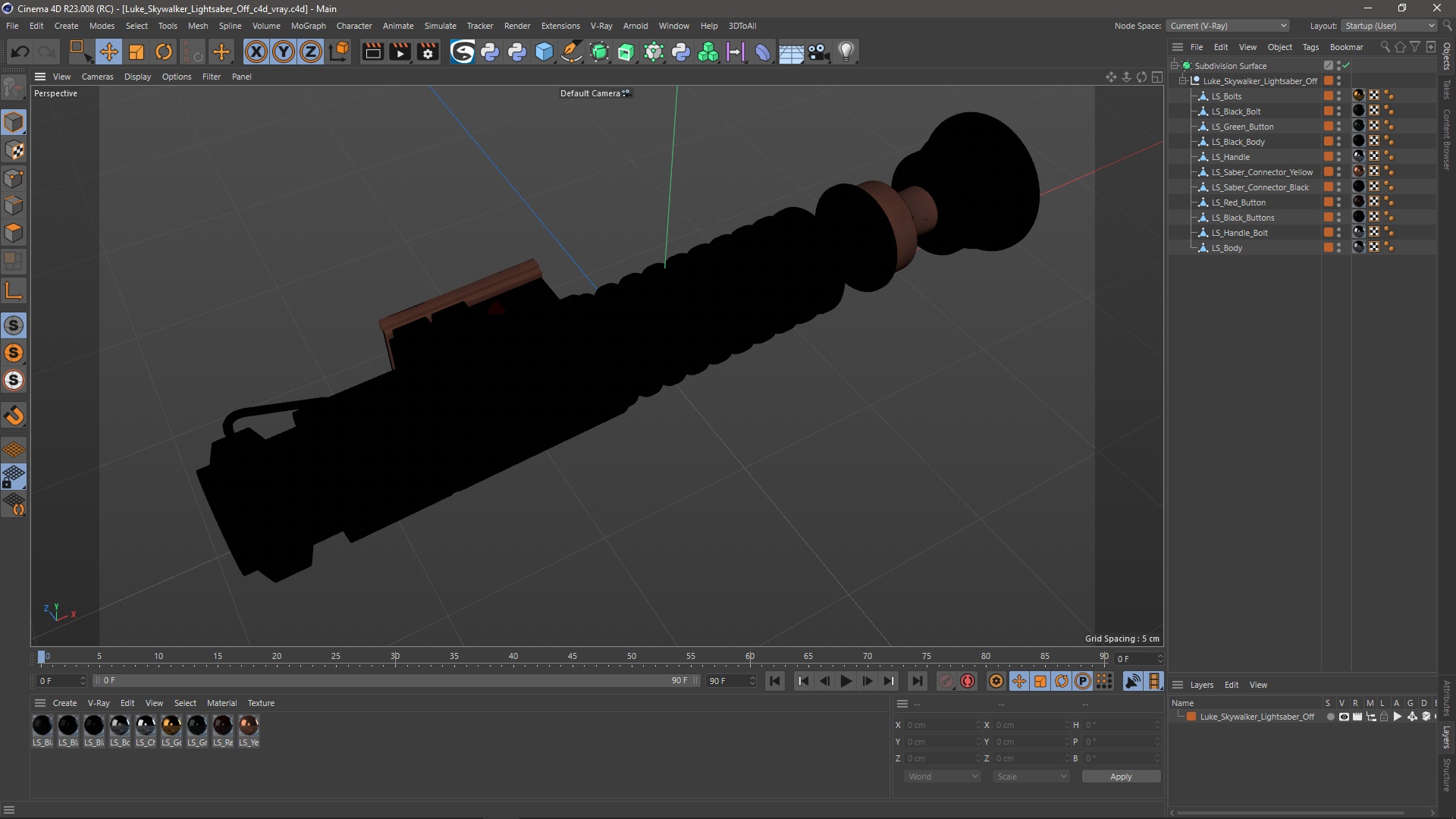Toggle Subdivision Surface enable checkmark
This screenshot has width=1456, height=819.
[1346, 65]
